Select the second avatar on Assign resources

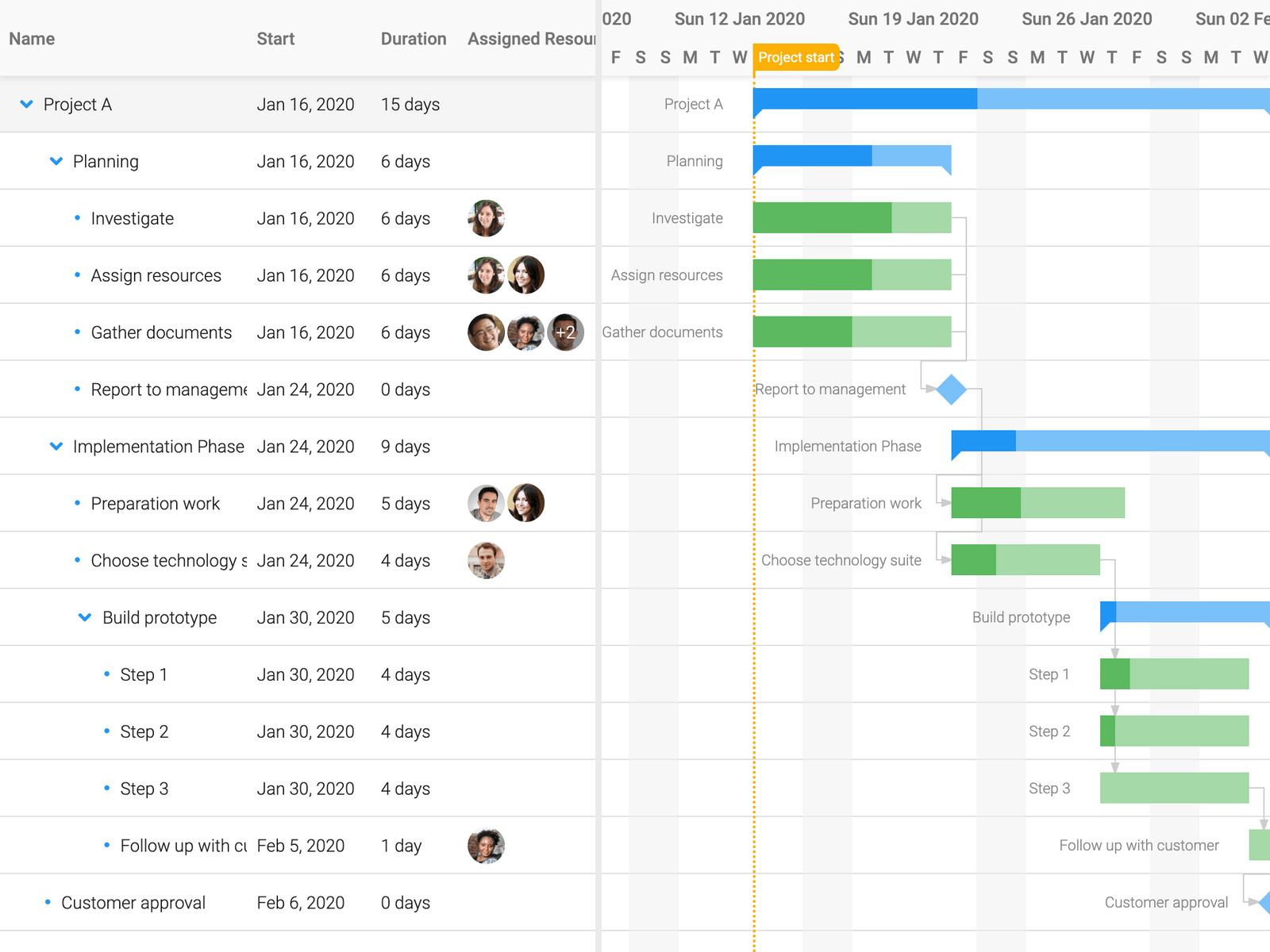click(528, 274)
